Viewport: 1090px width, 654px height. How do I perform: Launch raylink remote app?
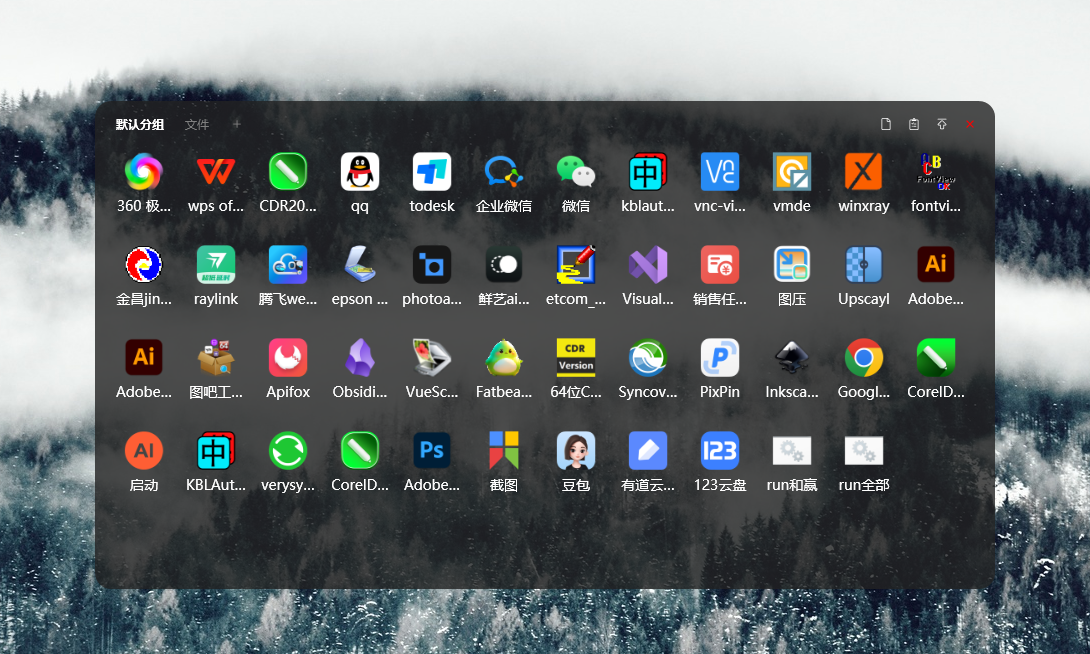coord(216,265)
